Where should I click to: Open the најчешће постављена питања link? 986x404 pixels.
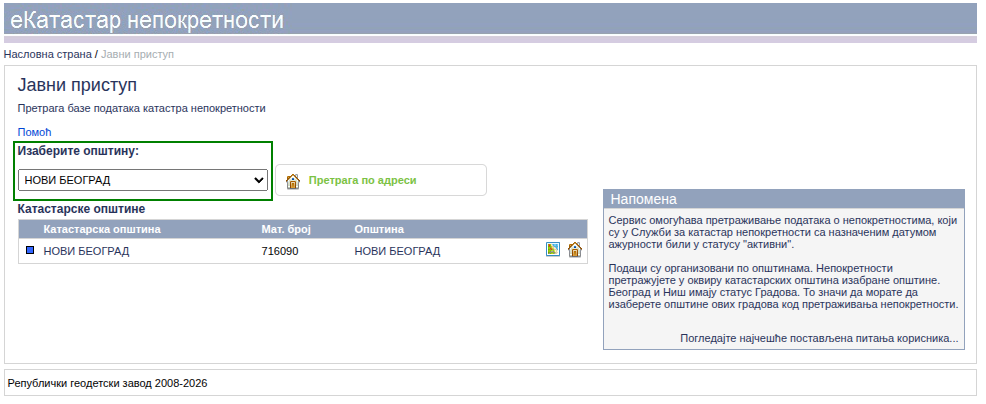[x=818, y=338]
